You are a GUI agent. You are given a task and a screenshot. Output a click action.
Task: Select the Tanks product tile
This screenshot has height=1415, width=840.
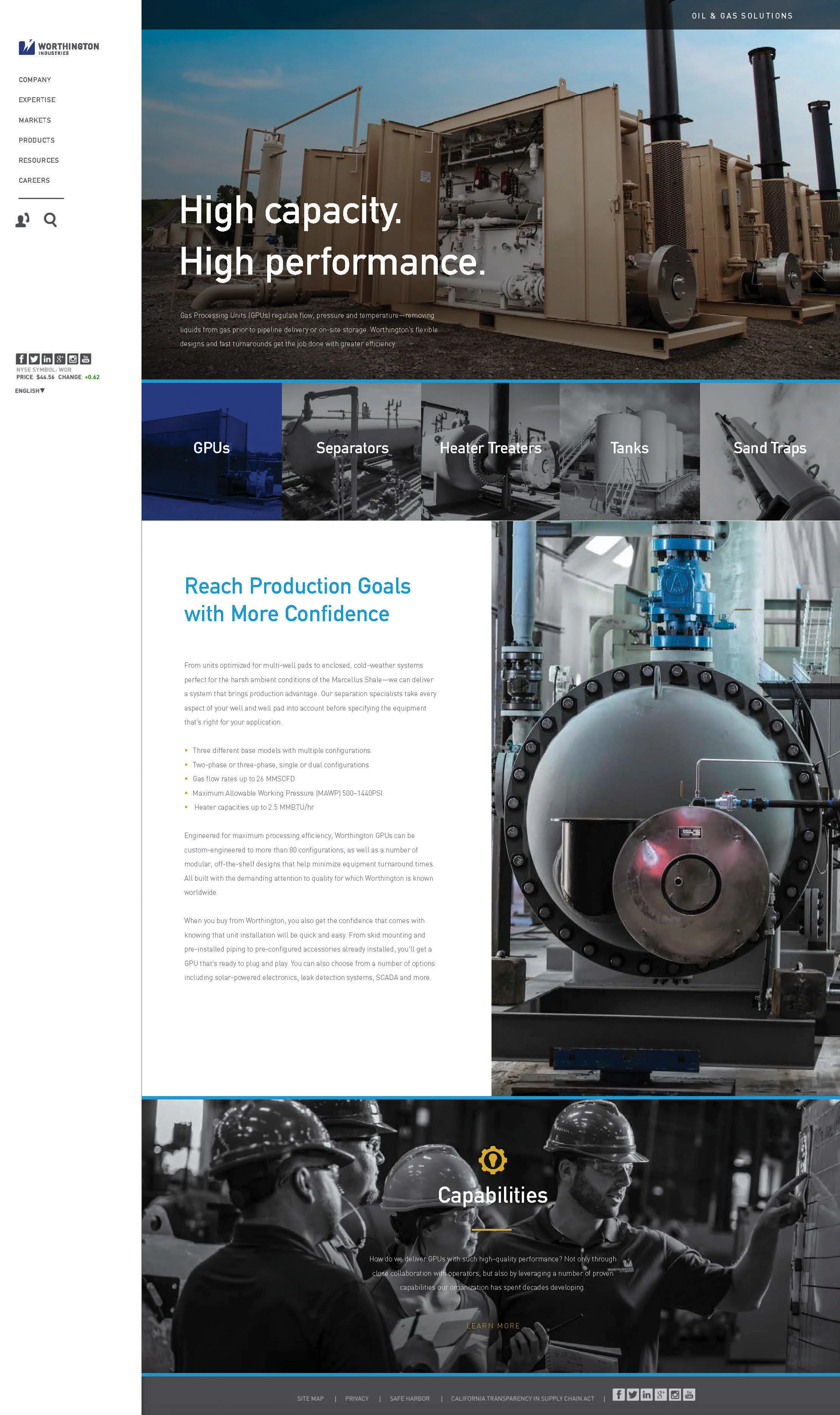pos(630,451)
